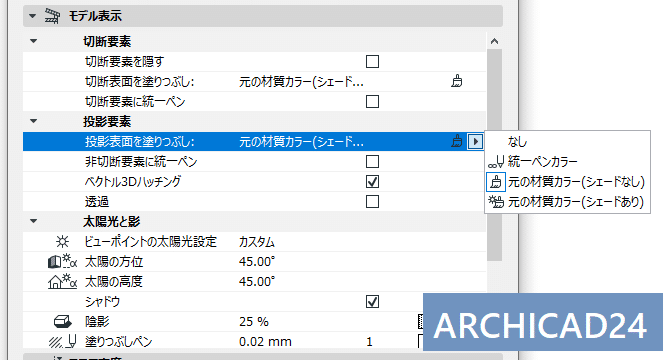Screen dimensions: 671x360
Task: Click the selected bucket icon of シェードなし option
Action: 496,182
